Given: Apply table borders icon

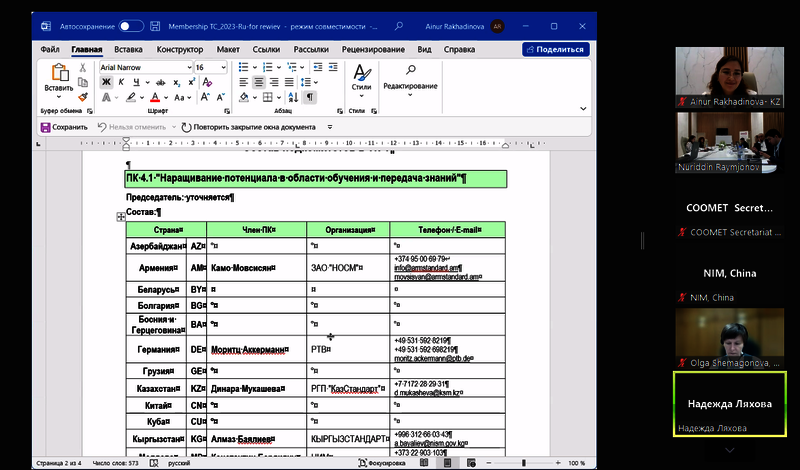Looking at the screenshot, I should click(x=268, y=97).
